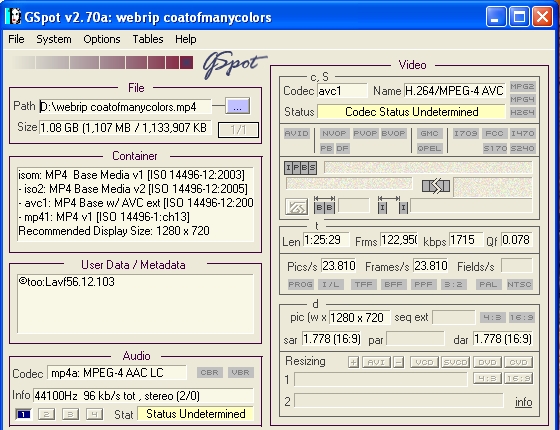Viewport: 560px width, 430px height.
Task: Click the PB indicator
Action: (x=326, y=148)
